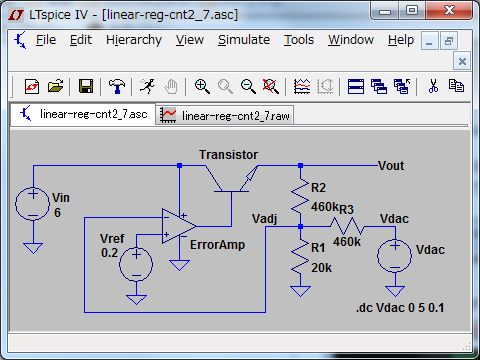Viewport: 480px width, 360px height.
Task: Select the Copy tool icon
Action: (456, 86)
